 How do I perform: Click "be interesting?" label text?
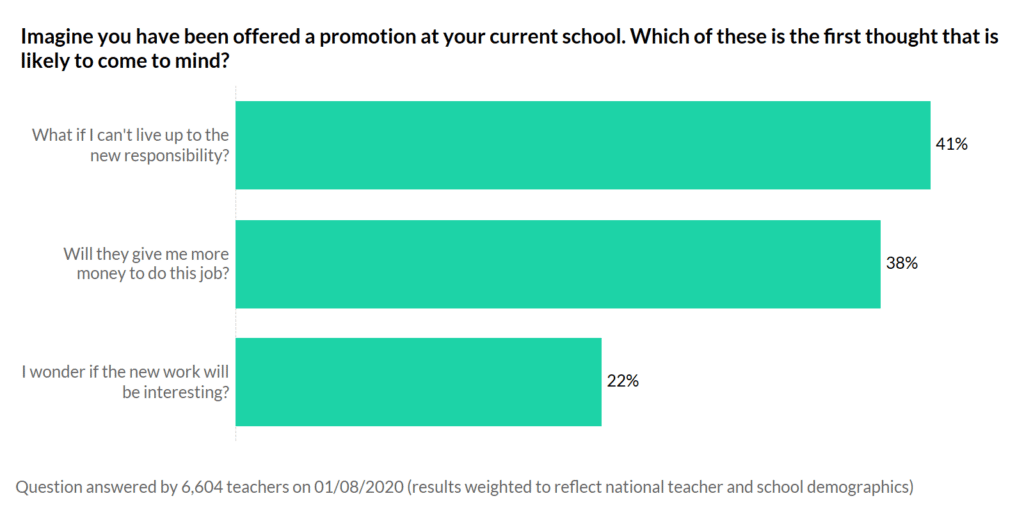pos(175,392)
